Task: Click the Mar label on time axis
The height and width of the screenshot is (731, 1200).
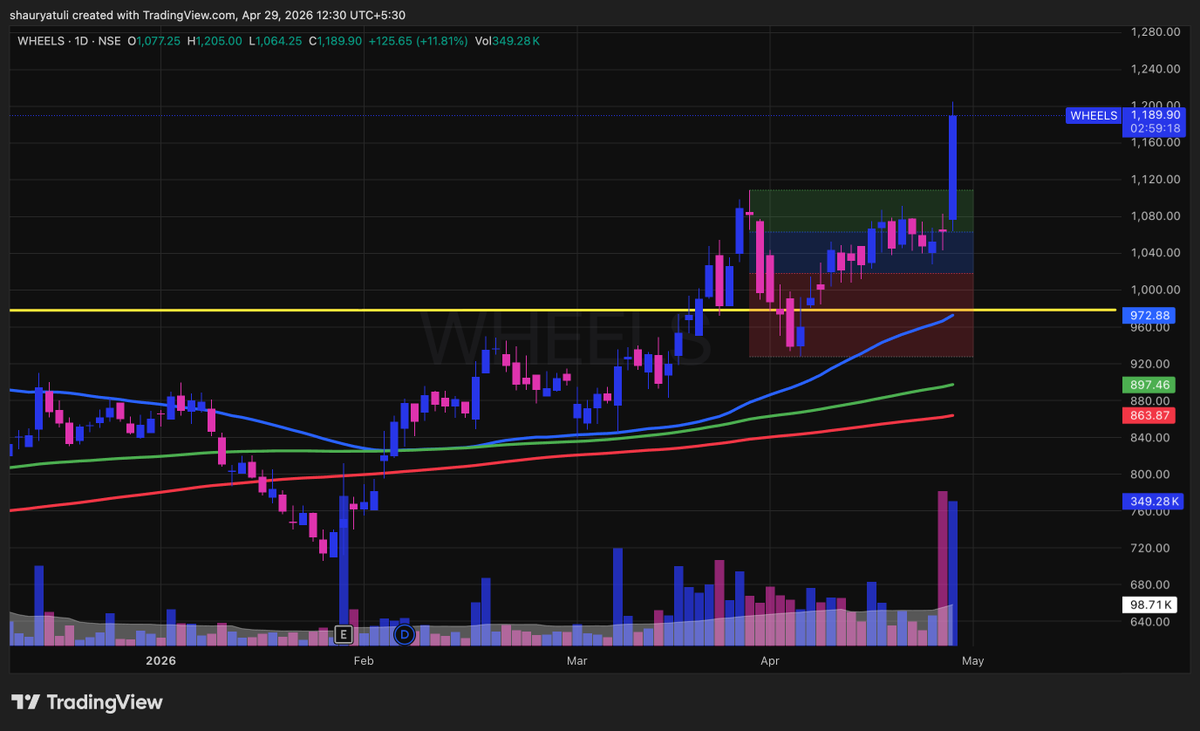Action: [575, 661]
